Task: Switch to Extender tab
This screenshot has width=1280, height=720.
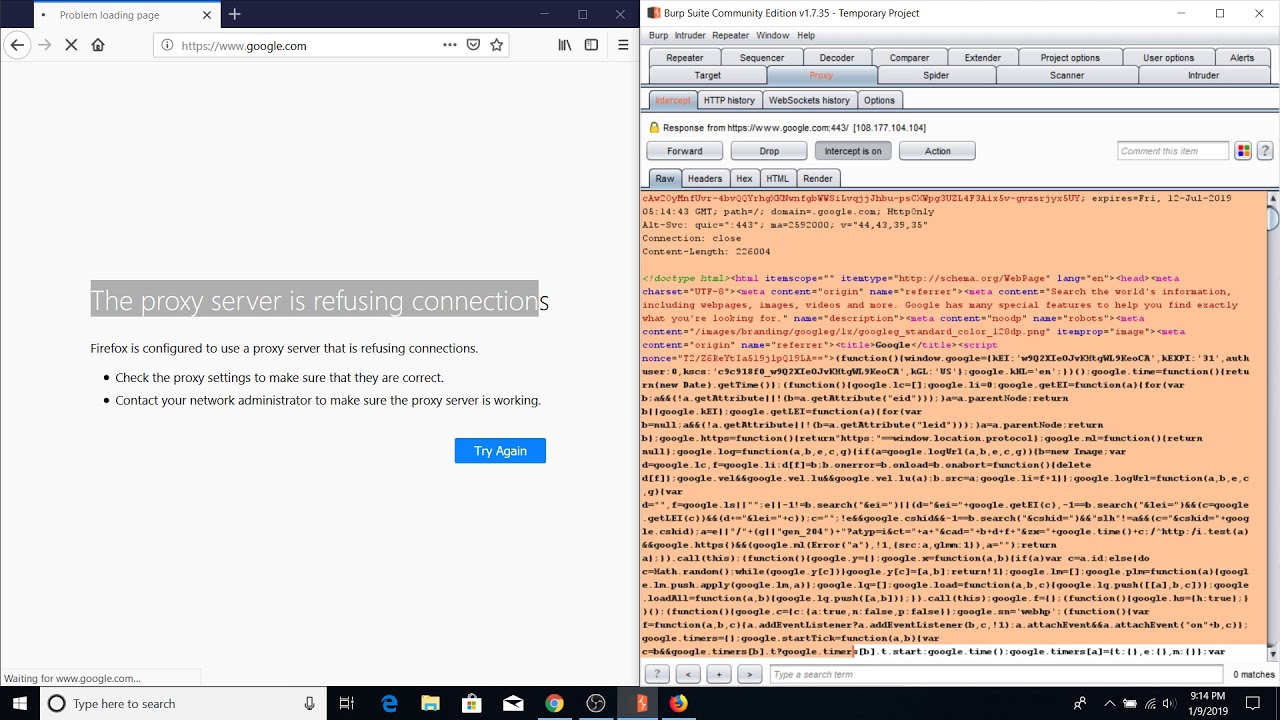Action: coord(982,58)
